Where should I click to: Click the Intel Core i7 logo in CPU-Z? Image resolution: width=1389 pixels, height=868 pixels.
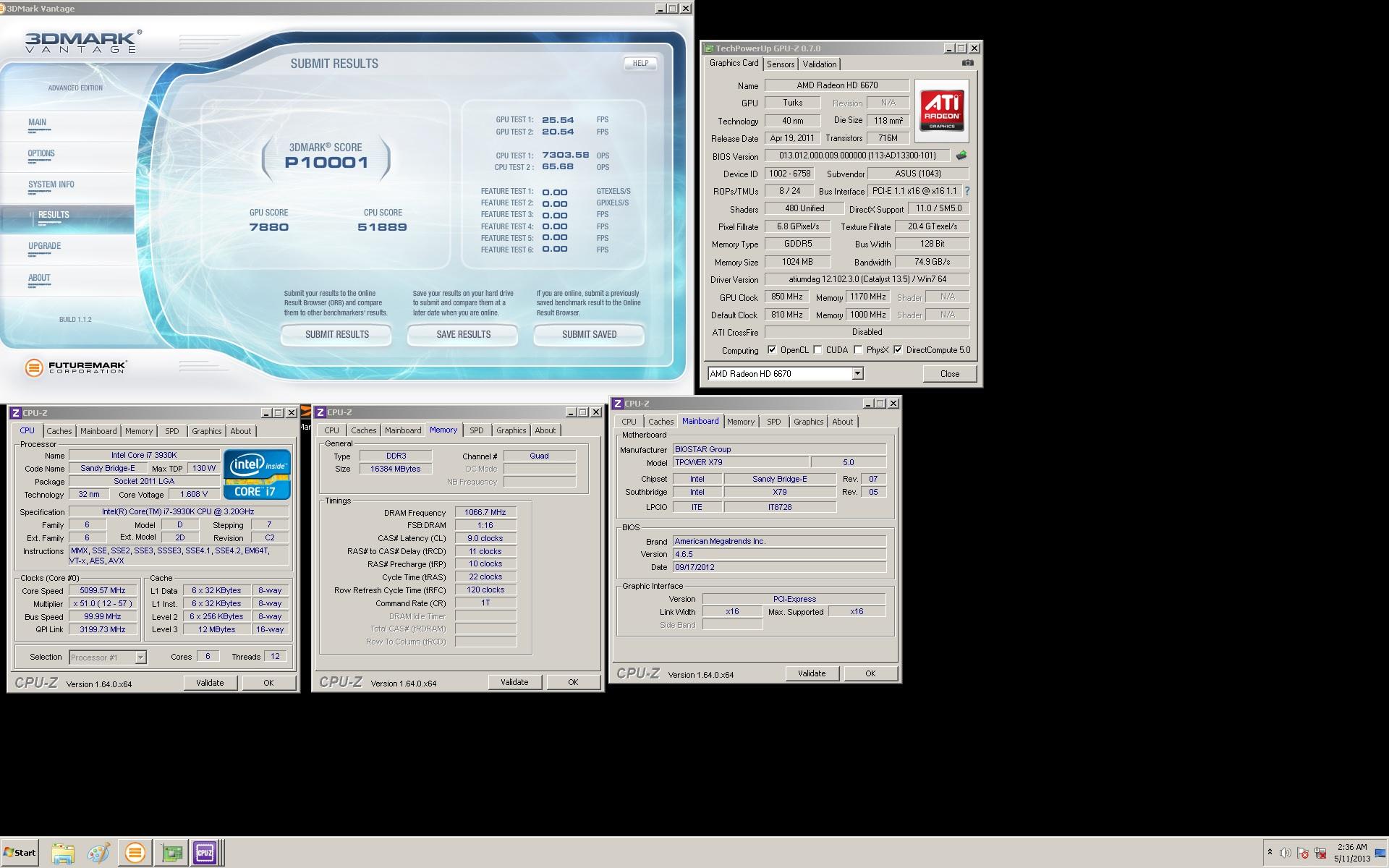257,475
